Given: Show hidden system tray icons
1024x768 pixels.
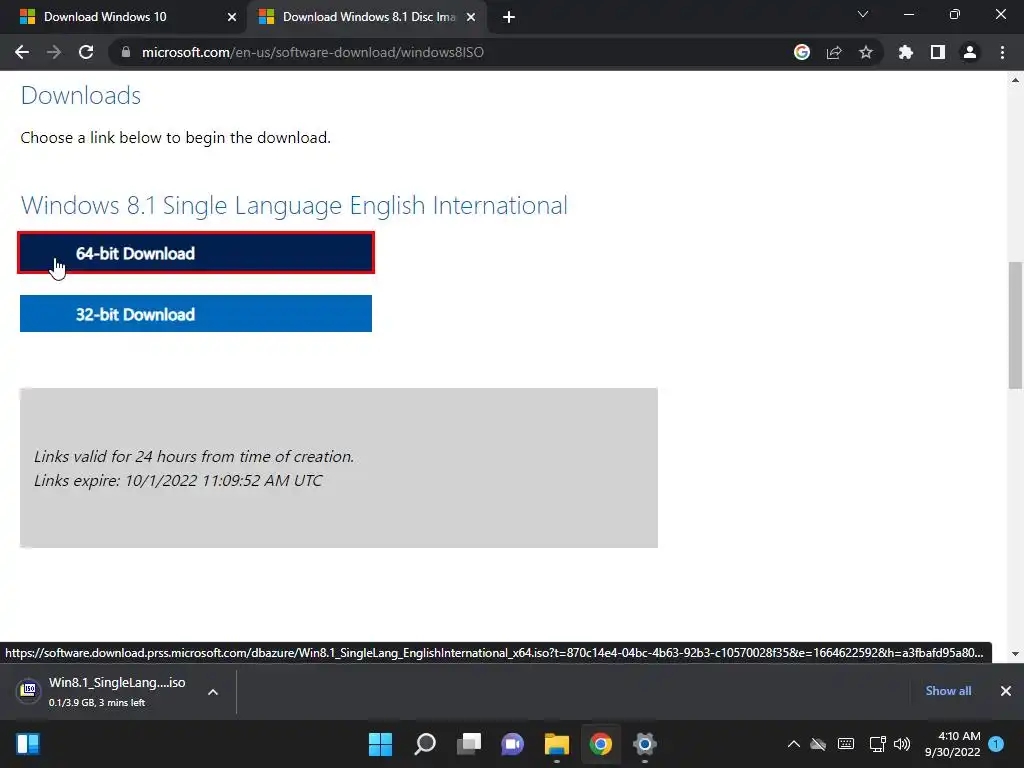Looking at the screenshot, I should 793,744.
